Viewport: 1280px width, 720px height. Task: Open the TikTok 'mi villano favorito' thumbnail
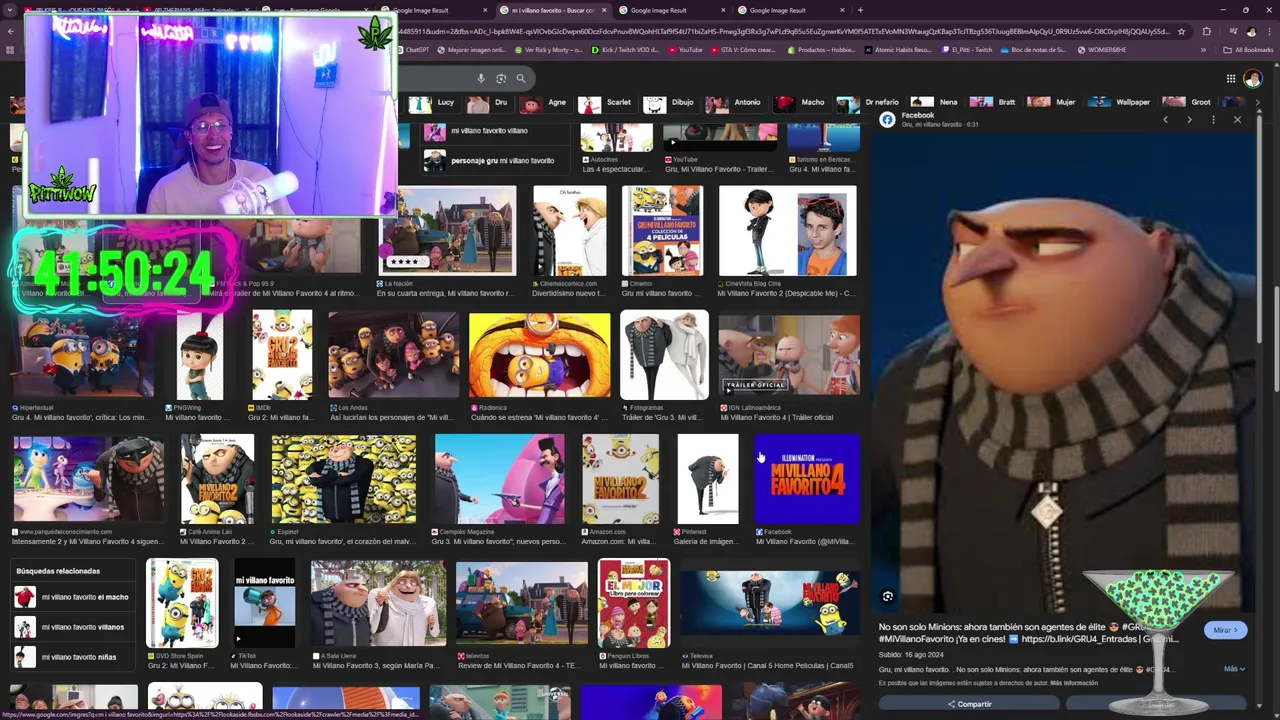tap(265, 603)
